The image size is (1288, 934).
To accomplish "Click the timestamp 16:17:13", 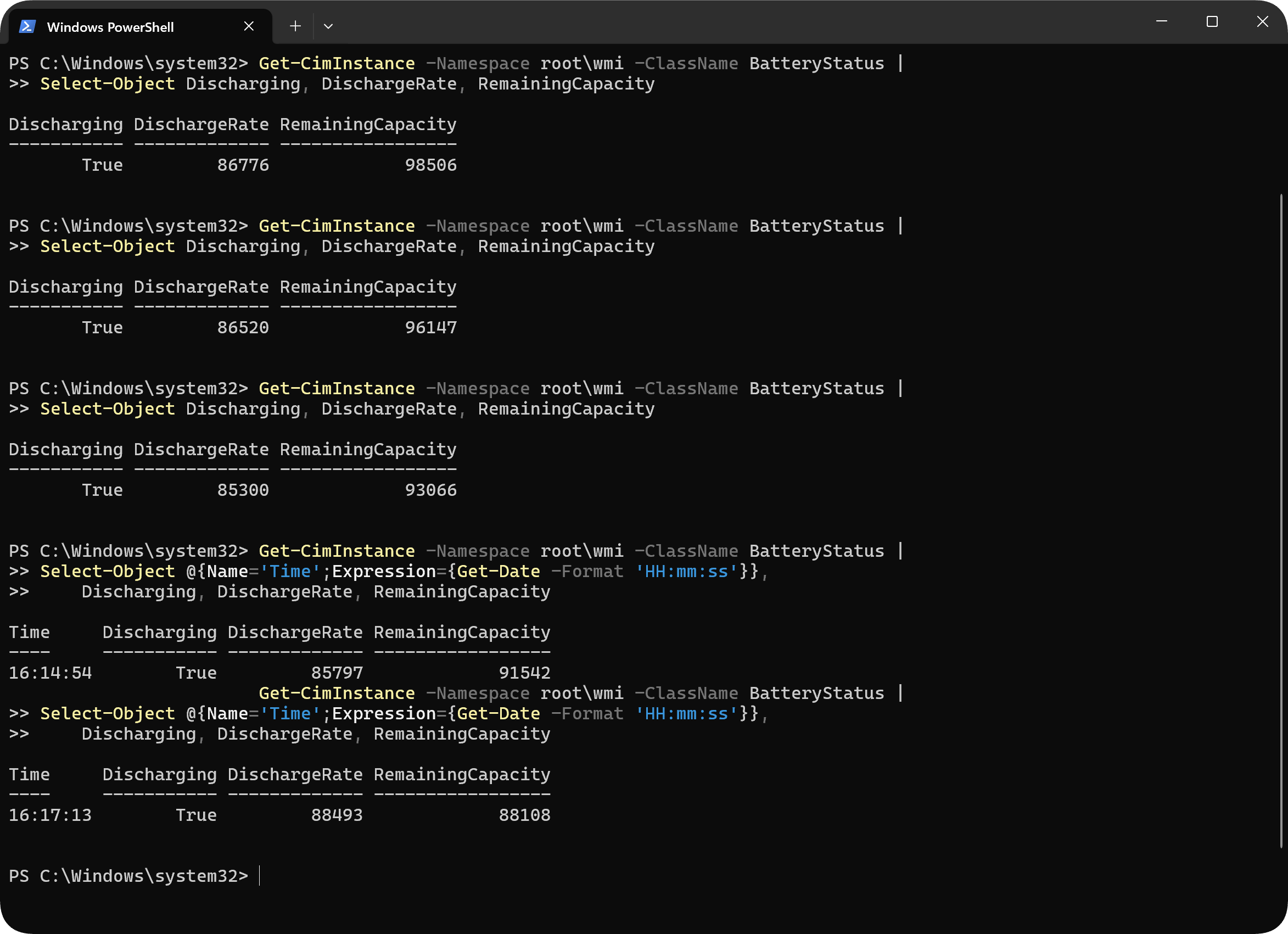I will click(50, 815).
